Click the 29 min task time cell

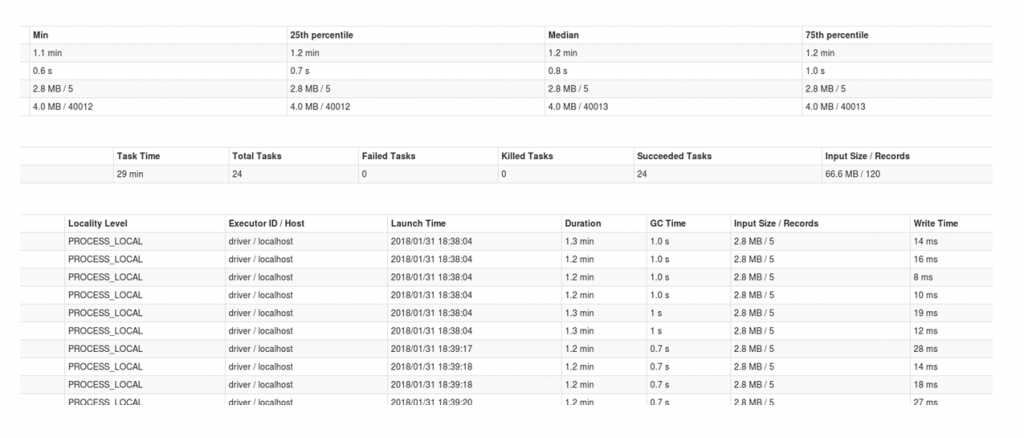[x=131, y=174]
